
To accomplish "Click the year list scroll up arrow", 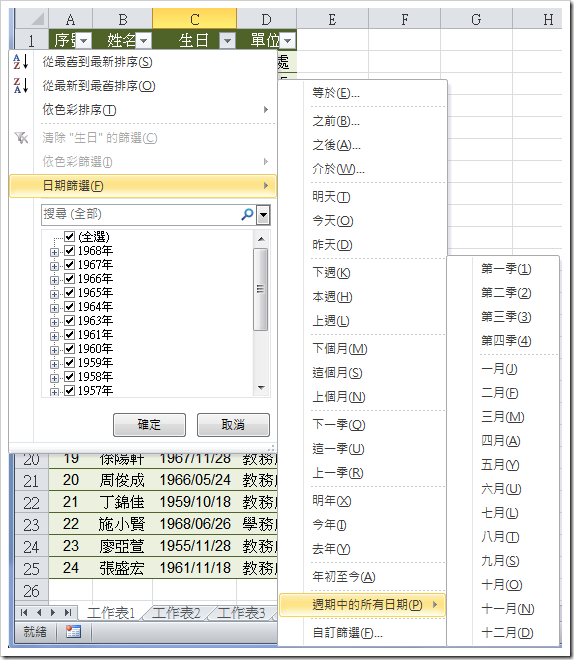I will 261,239.
